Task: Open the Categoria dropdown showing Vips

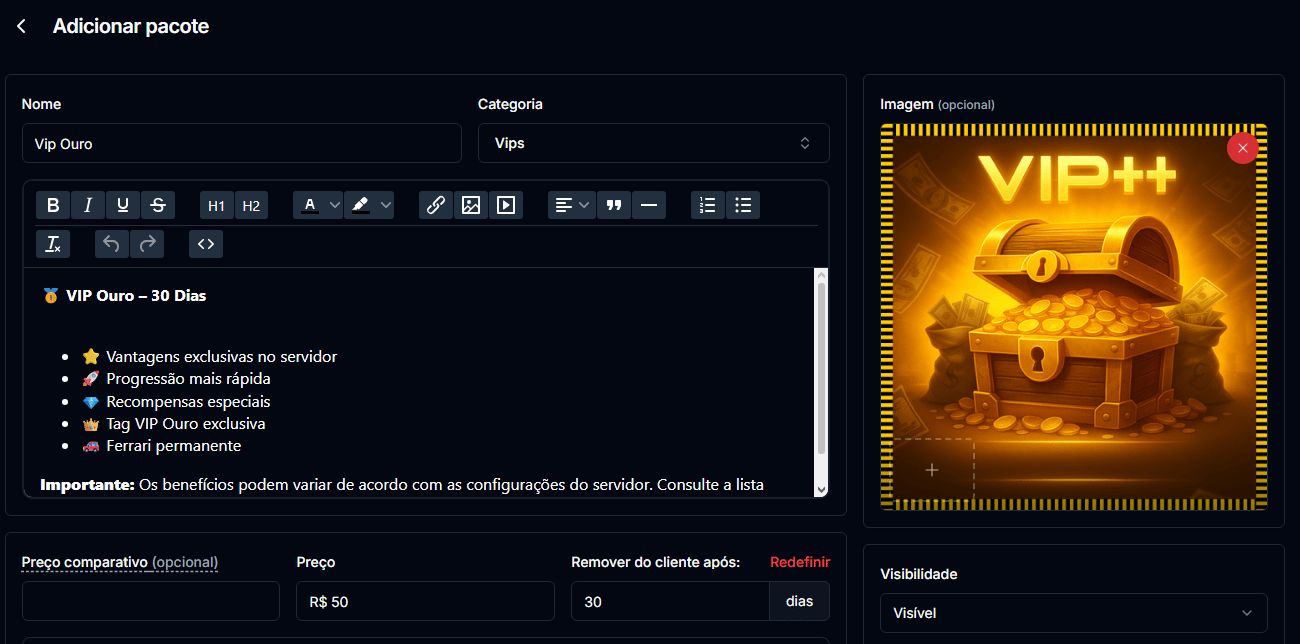Action: pyautogui.click(x=654, y=143)
